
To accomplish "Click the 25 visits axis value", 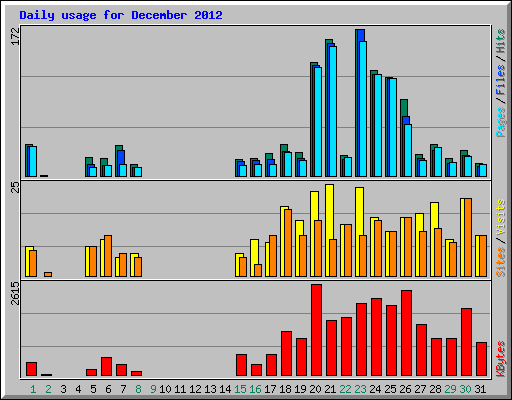I will [15, 187].
